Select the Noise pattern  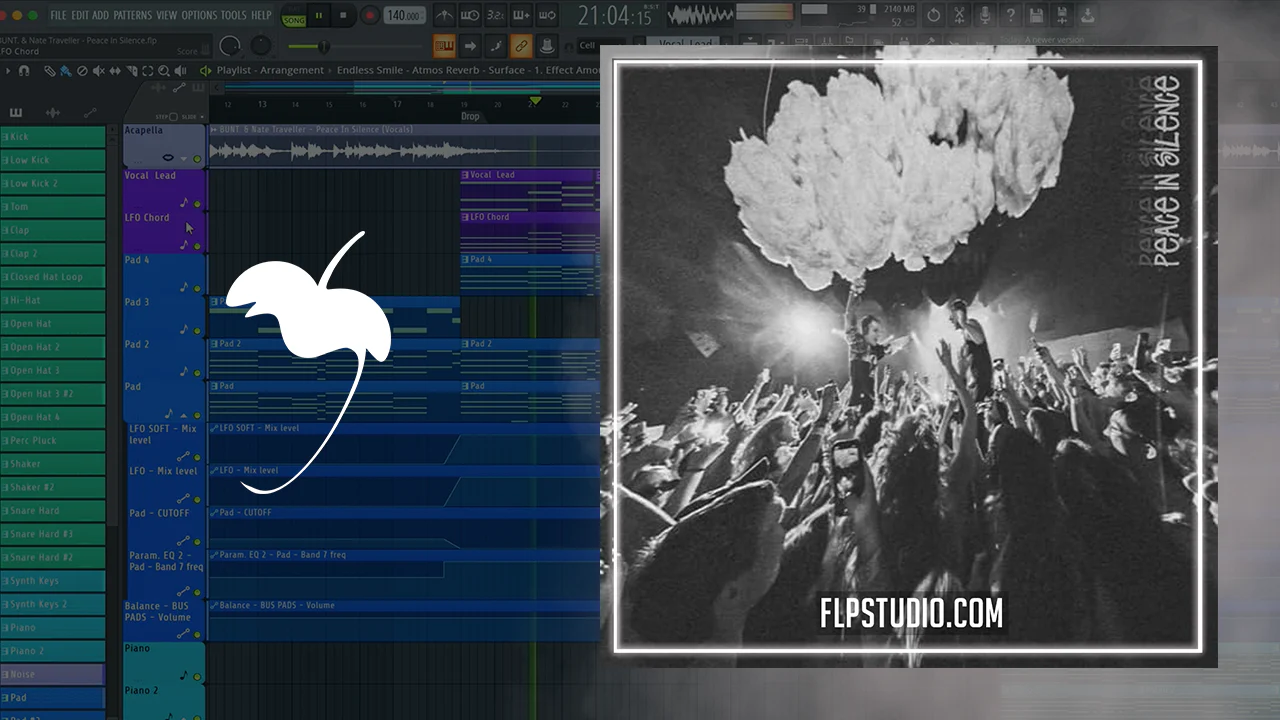coord(53,675)
